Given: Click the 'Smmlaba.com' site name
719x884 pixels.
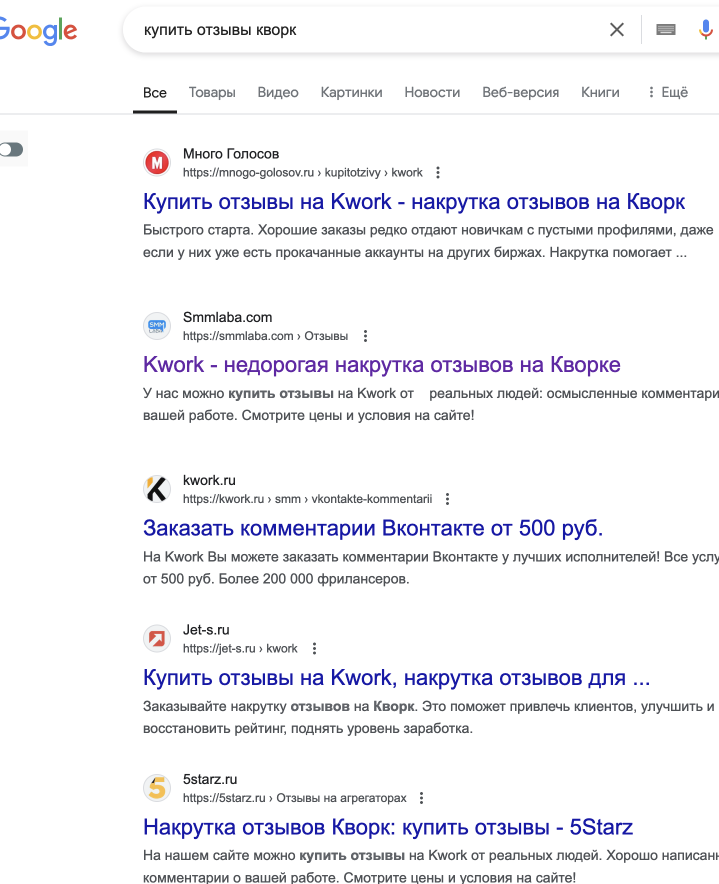Looking at the screenshot, I should [x=227, y=317].
